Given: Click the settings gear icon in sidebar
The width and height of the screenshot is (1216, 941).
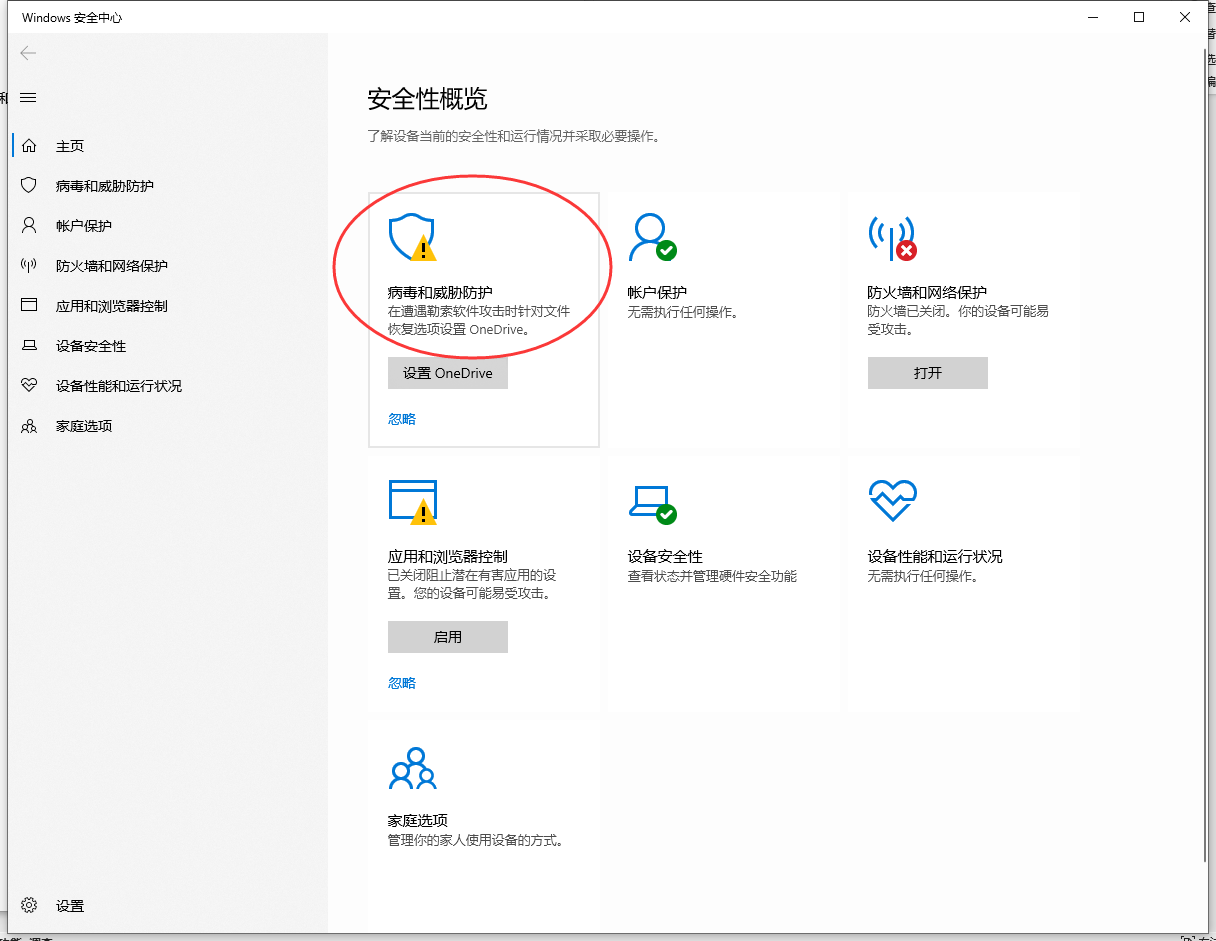Looking at the screenshot, I should (29, 905).
